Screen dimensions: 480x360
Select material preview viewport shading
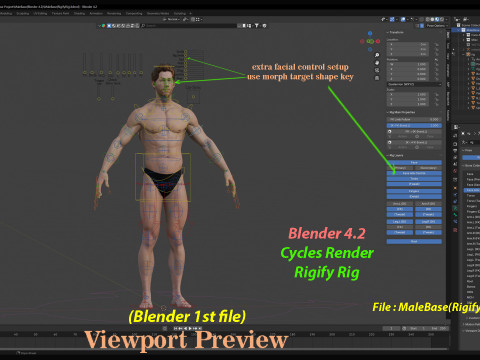[x=437, y=19]
